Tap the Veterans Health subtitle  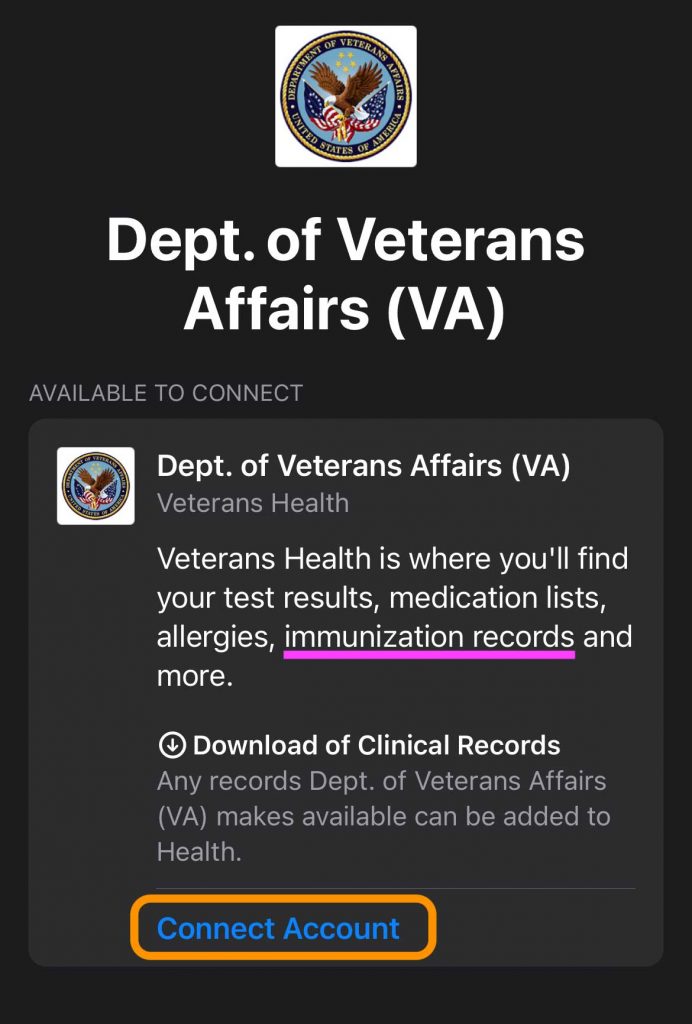[x=253, y=503]
